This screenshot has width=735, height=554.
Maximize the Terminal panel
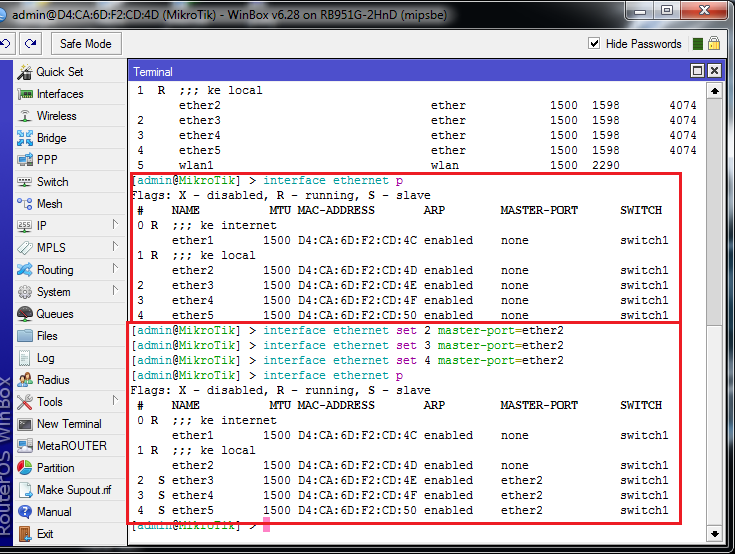[697, 71]
